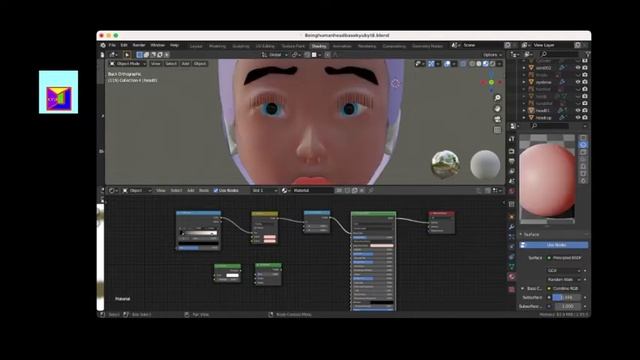
Task: Open the Random Walk subsurface method dropdown
Action: 564,280
